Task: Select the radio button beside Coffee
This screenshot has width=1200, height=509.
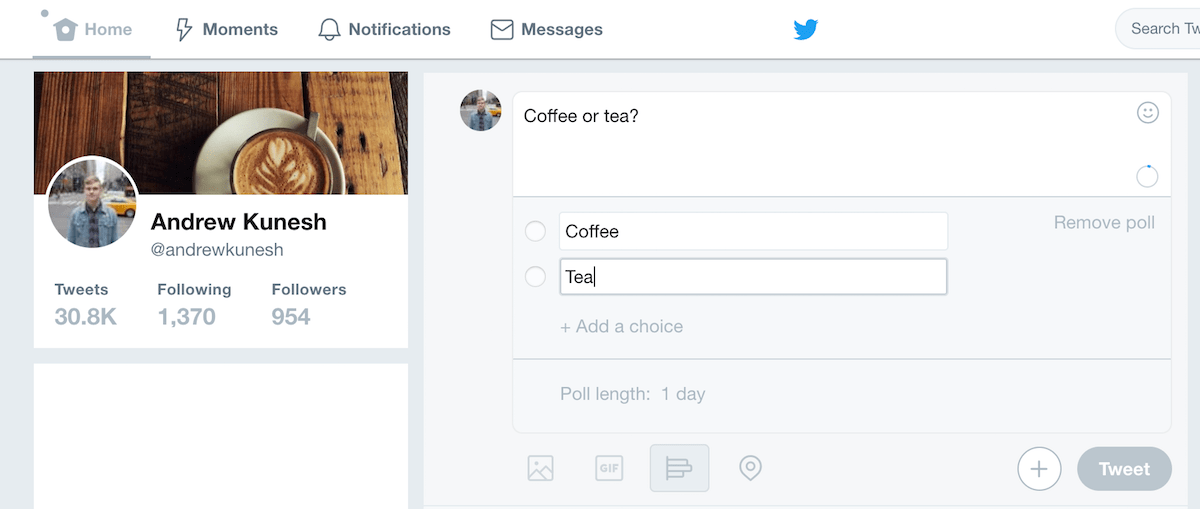Action: (535, 231)
